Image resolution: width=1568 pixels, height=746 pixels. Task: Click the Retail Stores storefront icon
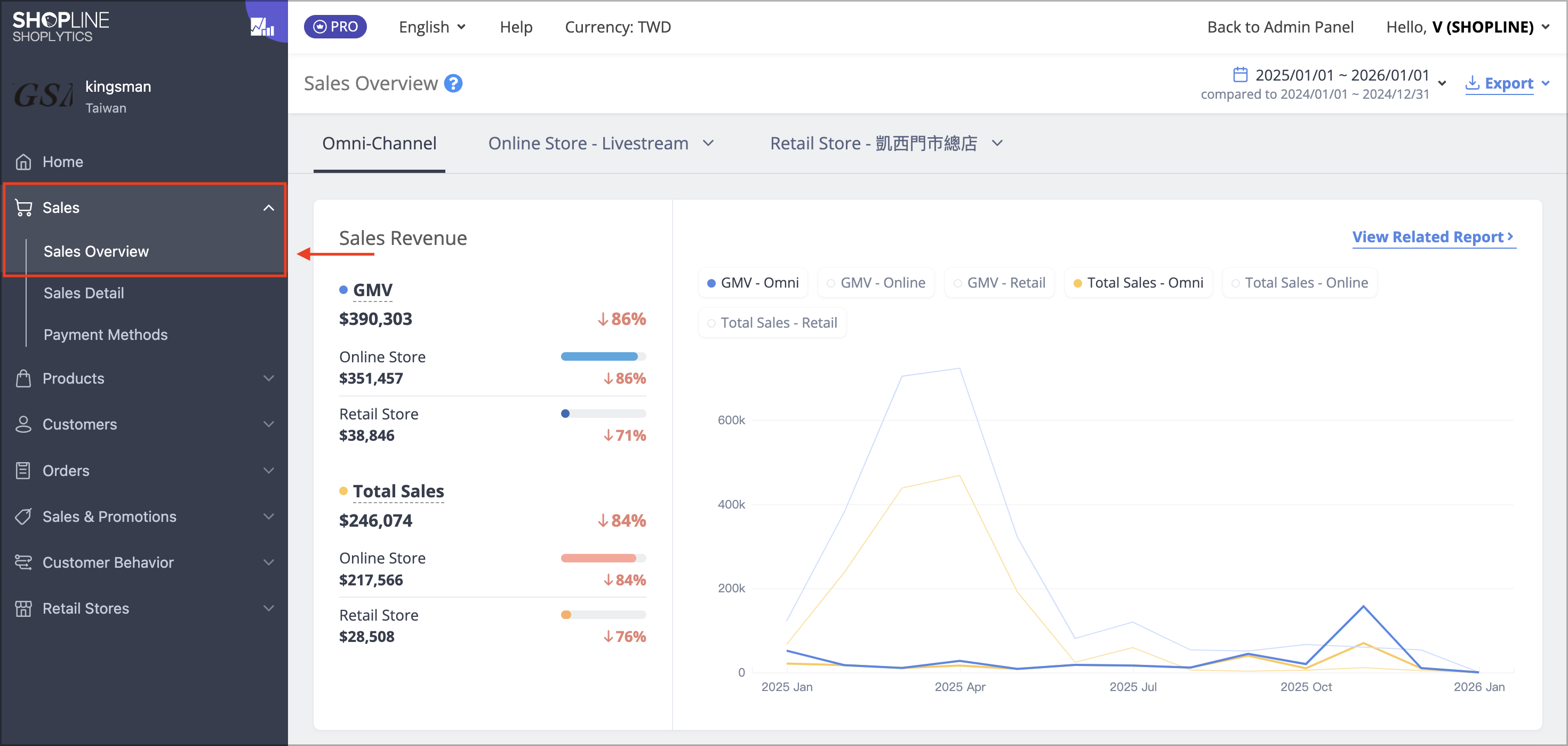(x=23, y=608)
